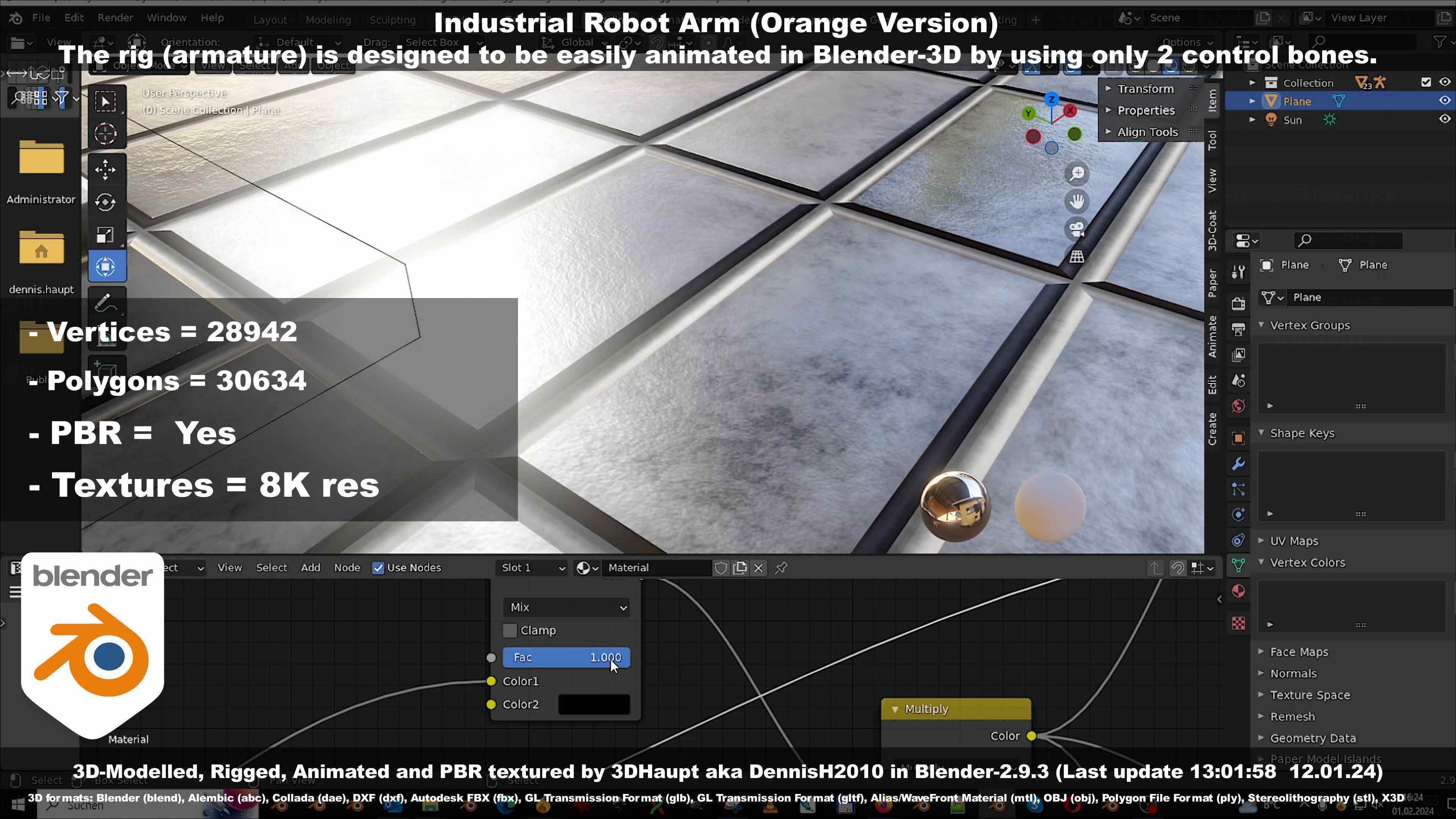The height and width of the screenshot is (819, 1456).
Task: Switch to the 3D-Coat sidebar tab
Action: click(x=1212, y=231)
